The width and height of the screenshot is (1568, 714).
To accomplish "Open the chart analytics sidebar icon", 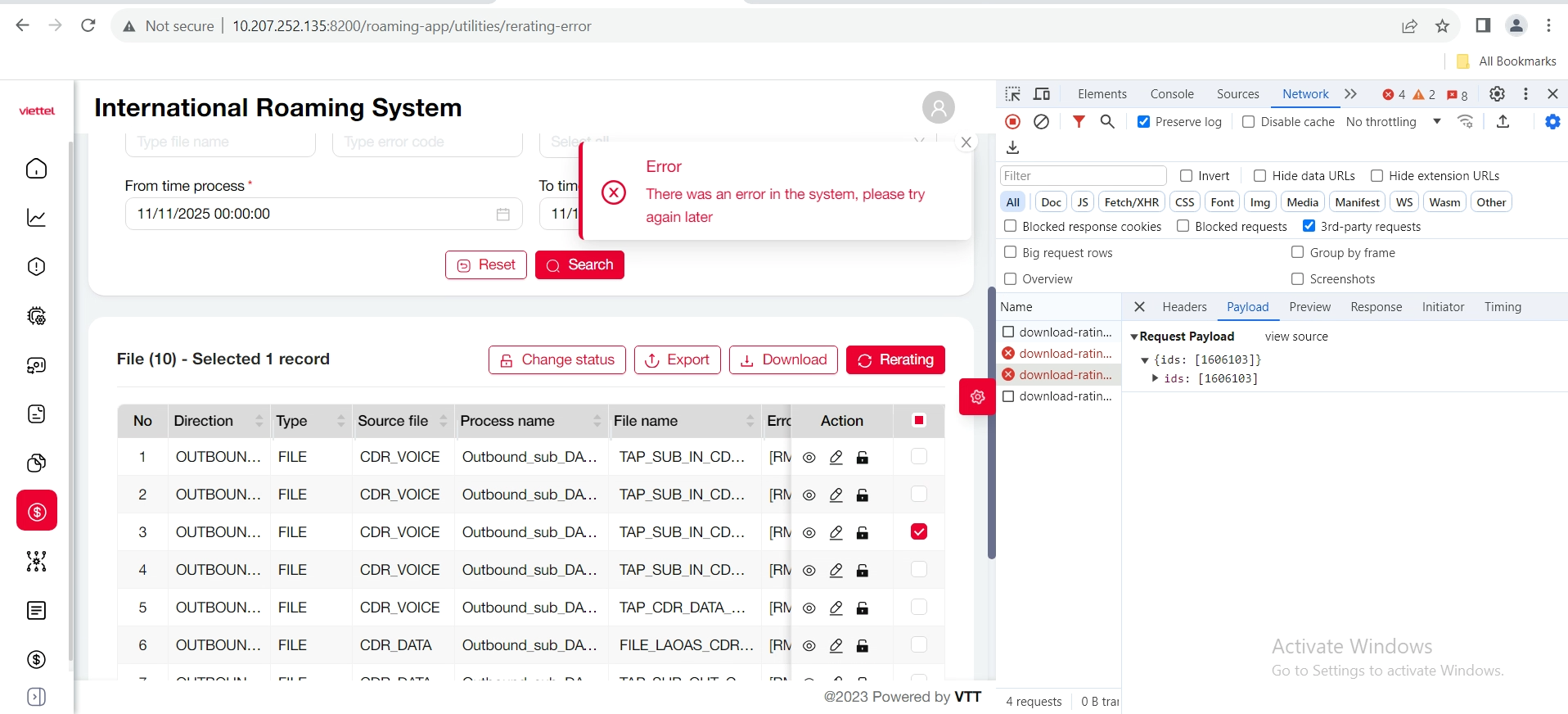I will 37,218.
